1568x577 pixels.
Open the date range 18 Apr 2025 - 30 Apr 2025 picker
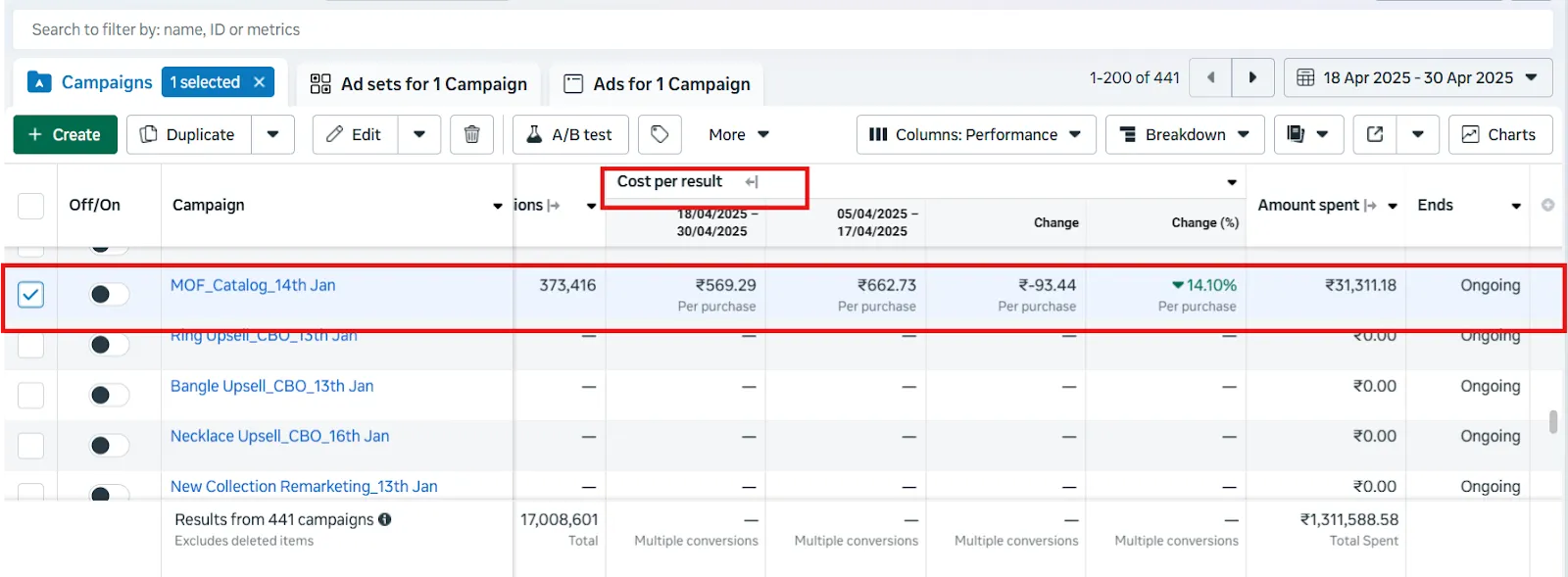pos(1418,77)
